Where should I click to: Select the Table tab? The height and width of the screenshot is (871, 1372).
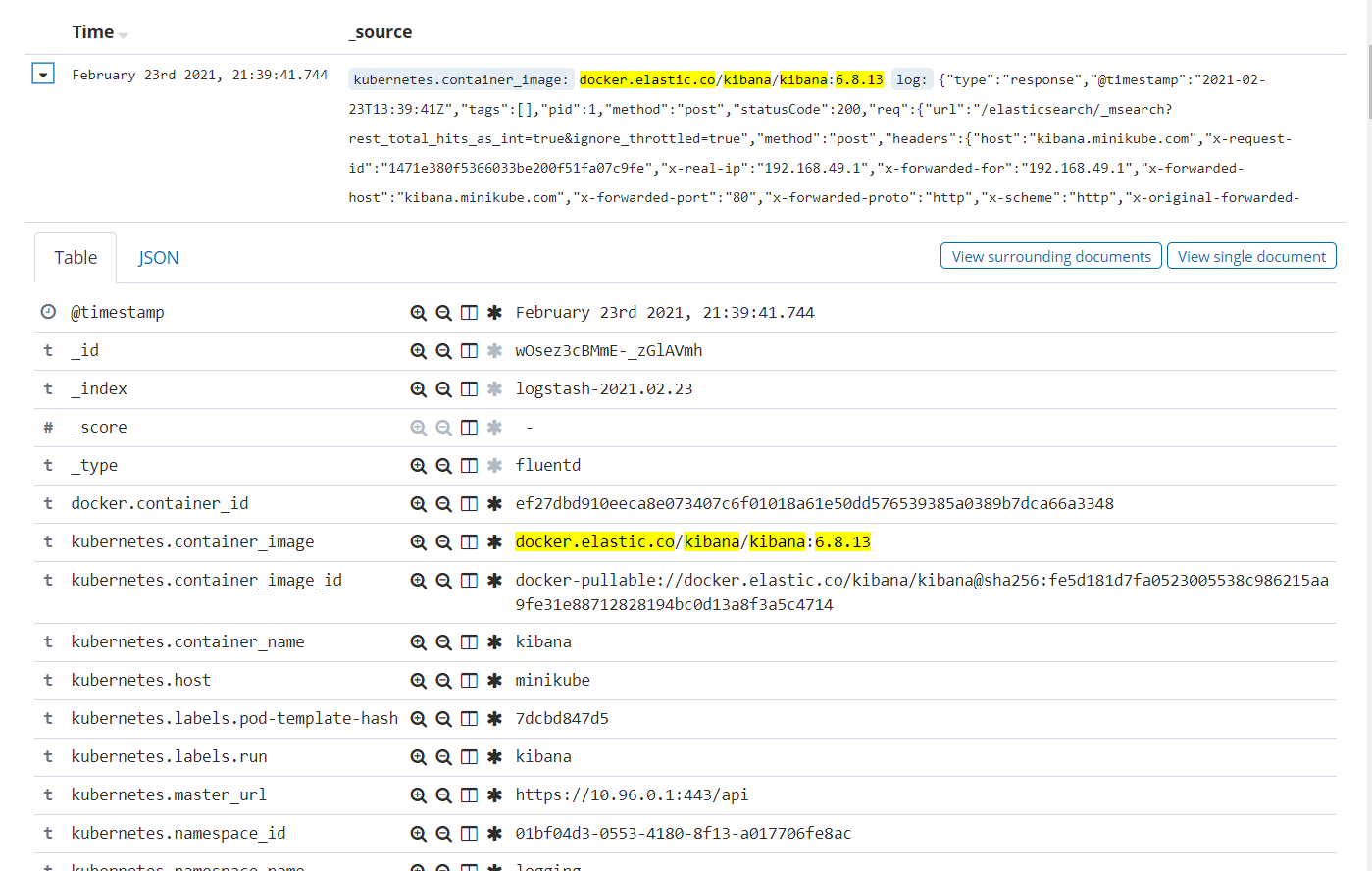coord(76,258)
